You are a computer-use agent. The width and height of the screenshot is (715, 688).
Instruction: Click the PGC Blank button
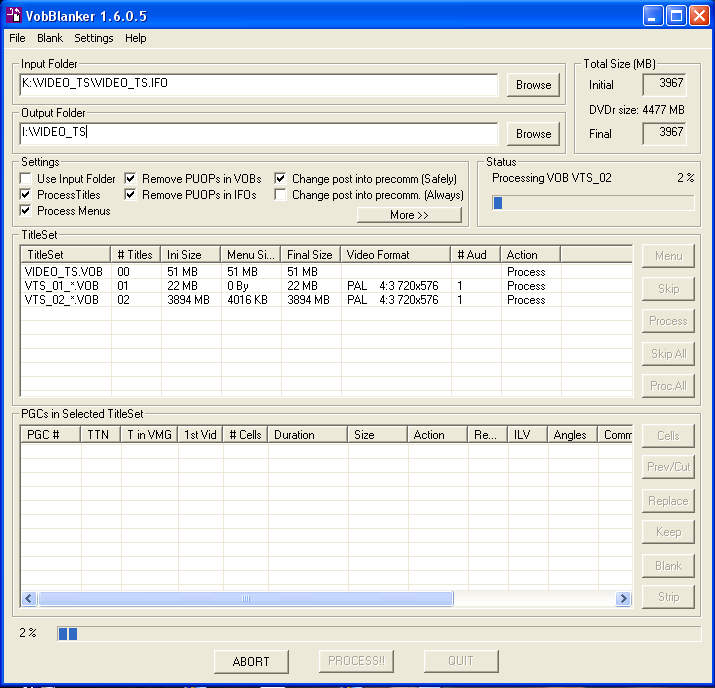668,566
